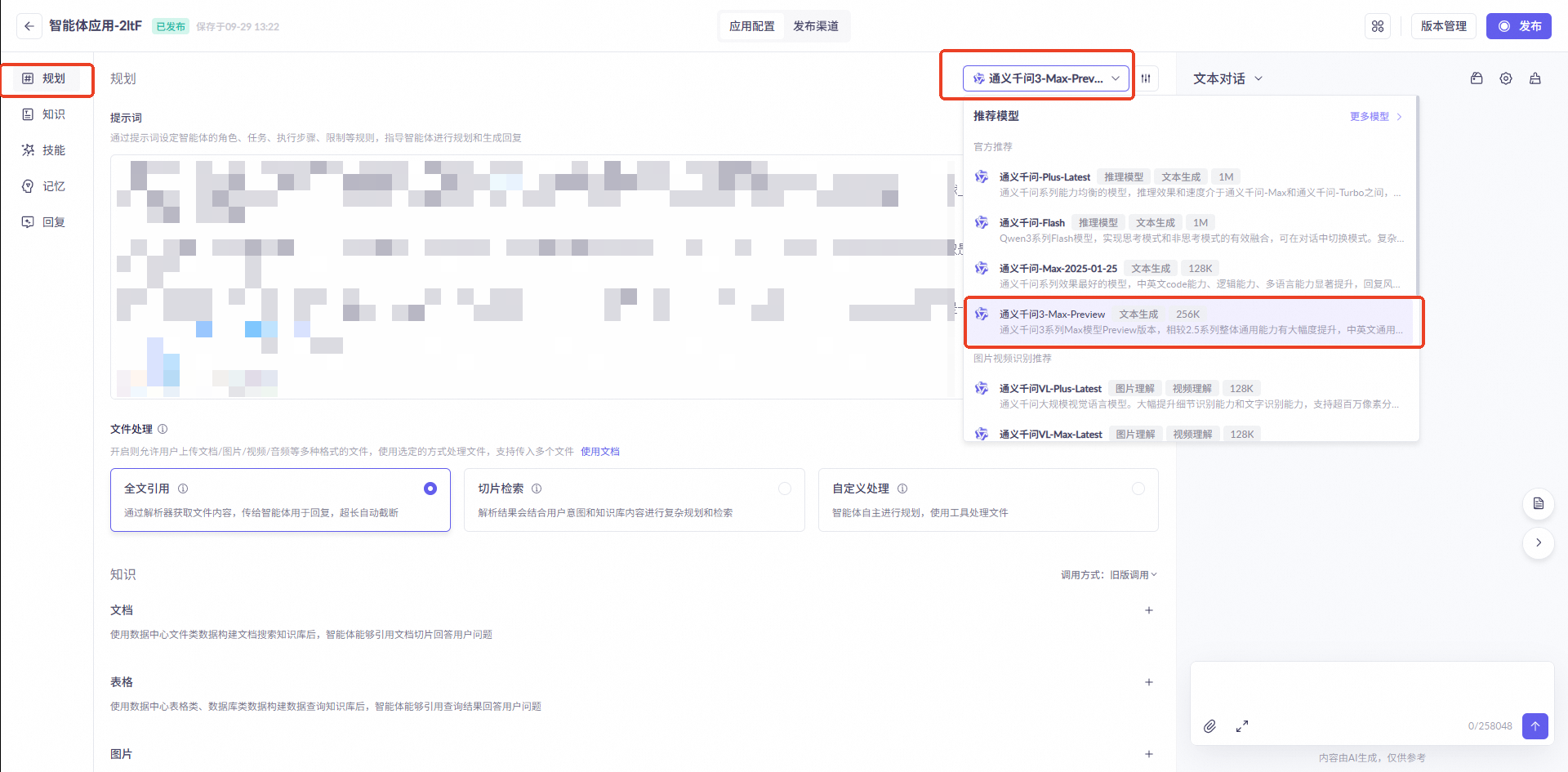This screenshot has width=1568, height=772.
Task: Open the apps grid icon
Action: coord(1378,26)
